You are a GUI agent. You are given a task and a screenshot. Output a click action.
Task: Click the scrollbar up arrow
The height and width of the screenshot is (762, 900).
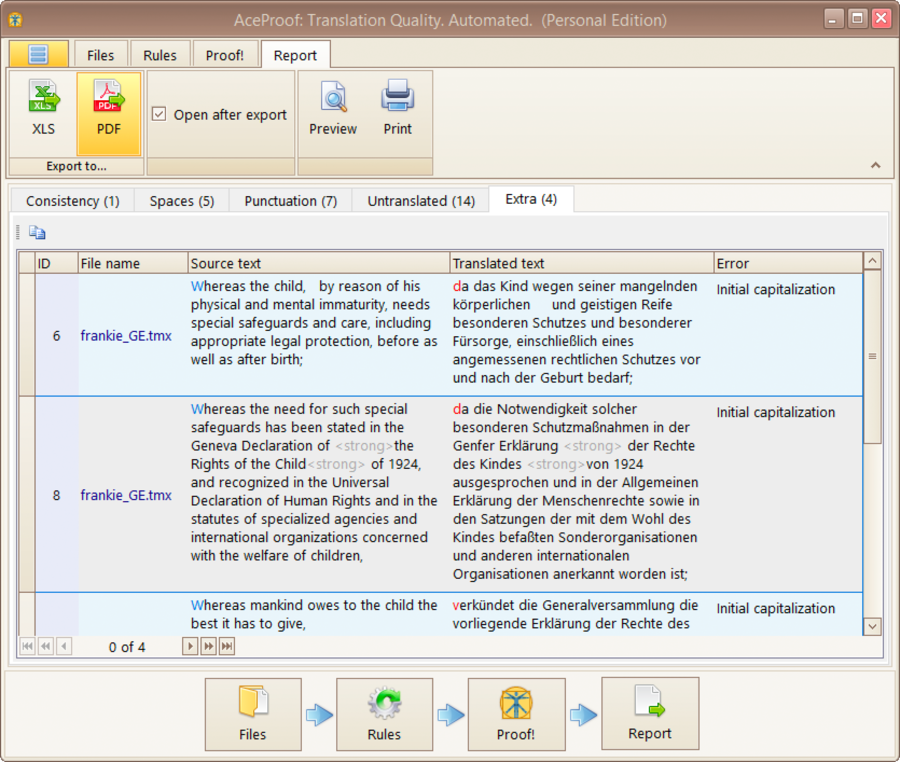(x=872, y=261)
